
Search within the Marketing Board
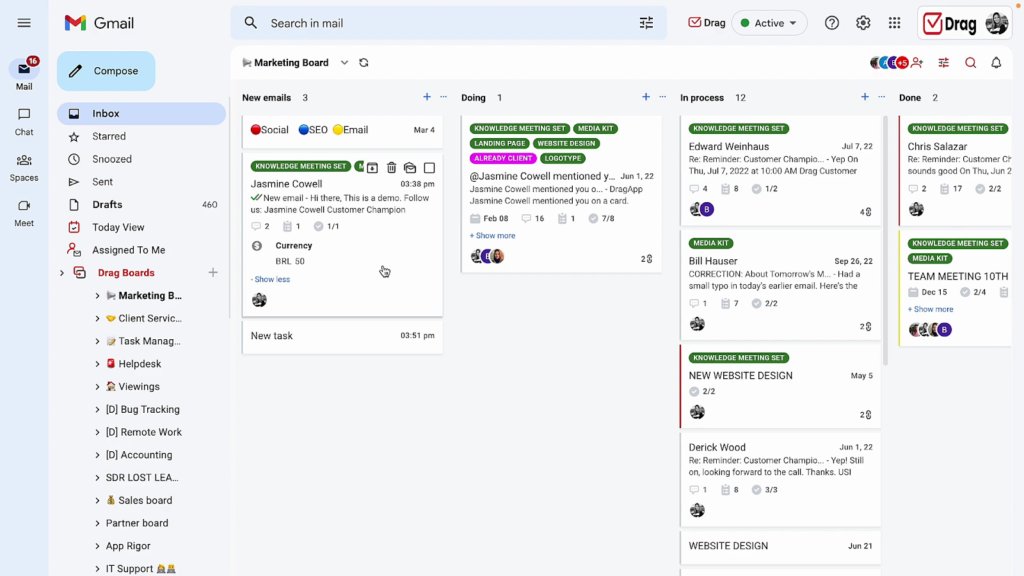[x=970, y=63]
